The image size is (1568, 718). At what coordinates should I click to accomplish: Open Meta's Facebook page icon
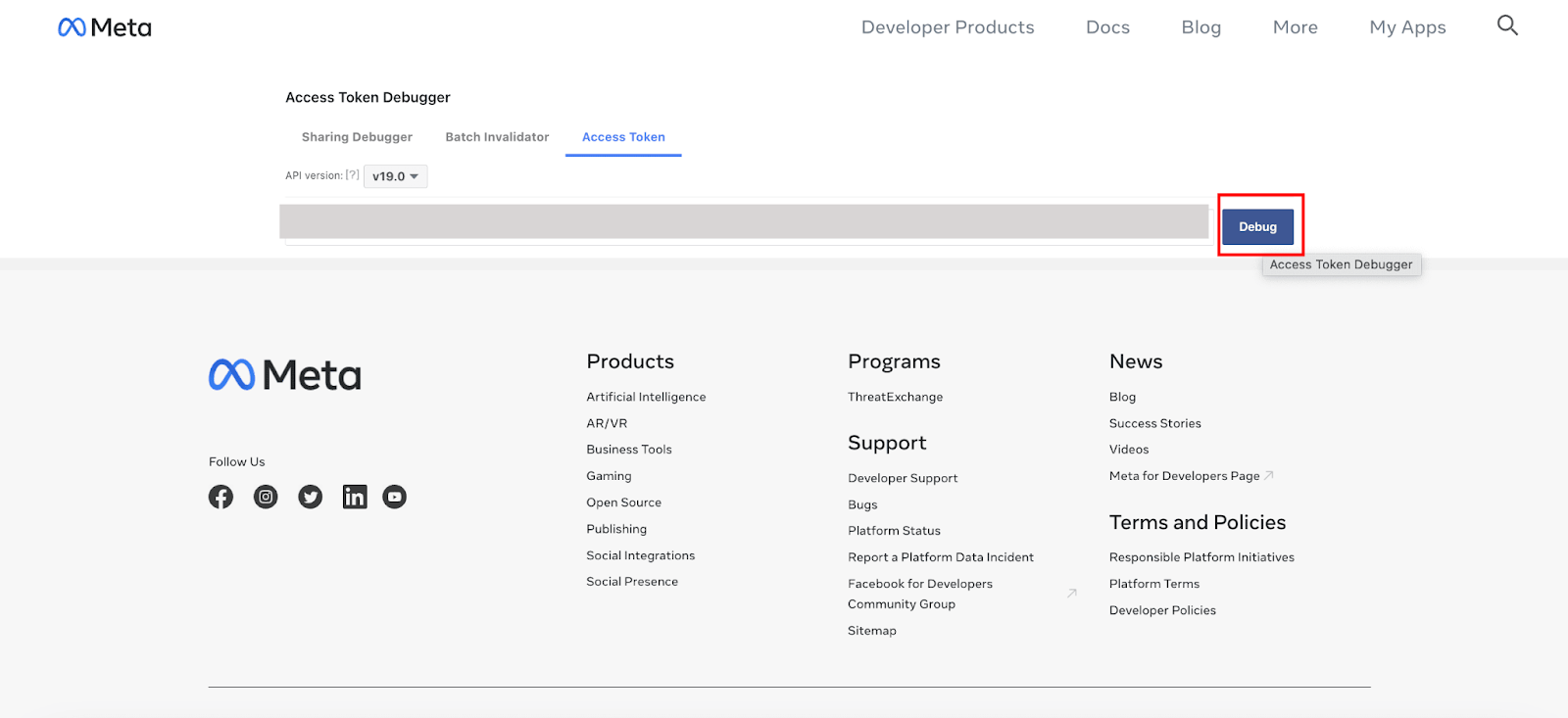coord(220,497)
